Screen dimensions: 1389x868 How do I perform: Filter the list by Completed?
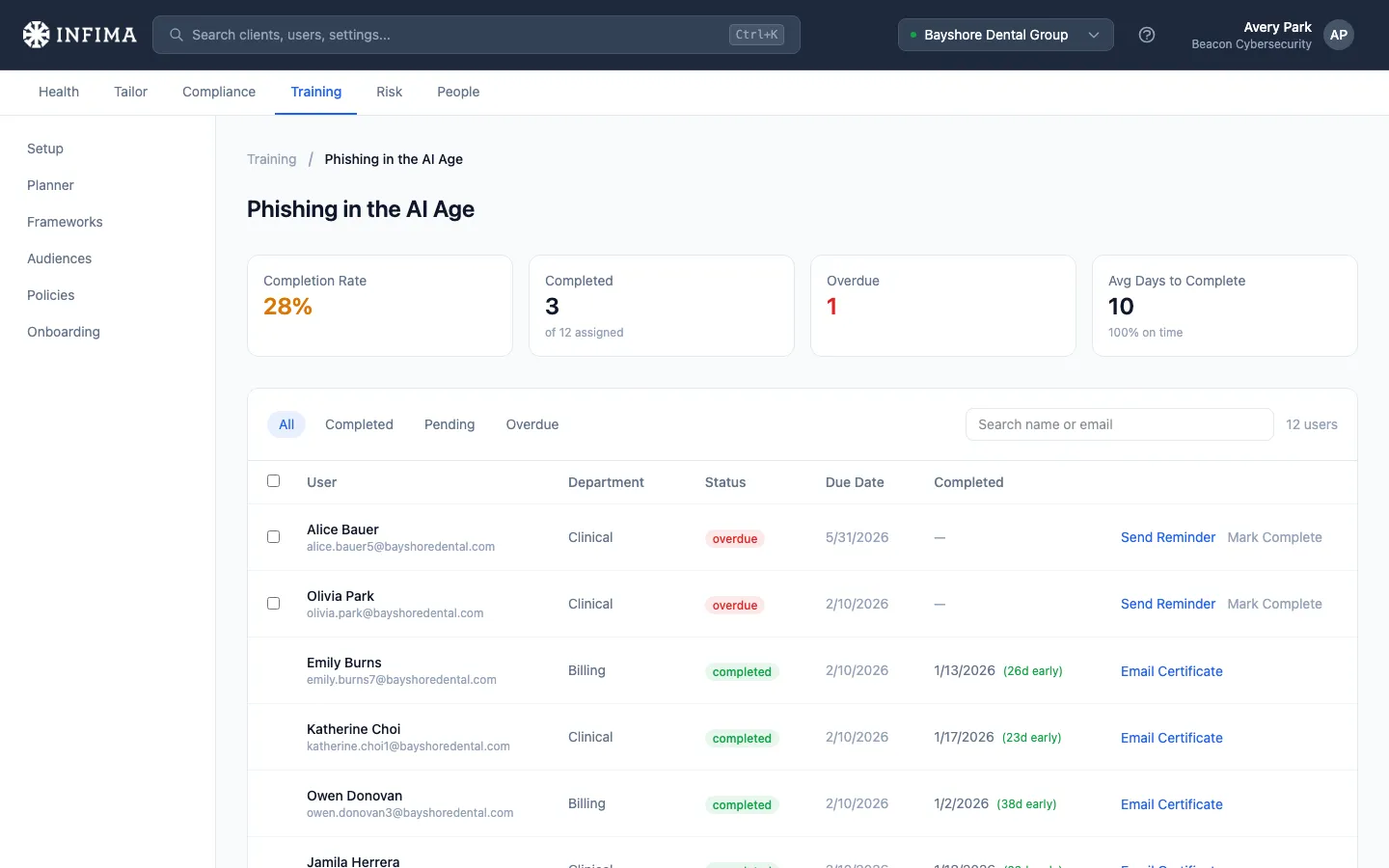tap(359, 424)
